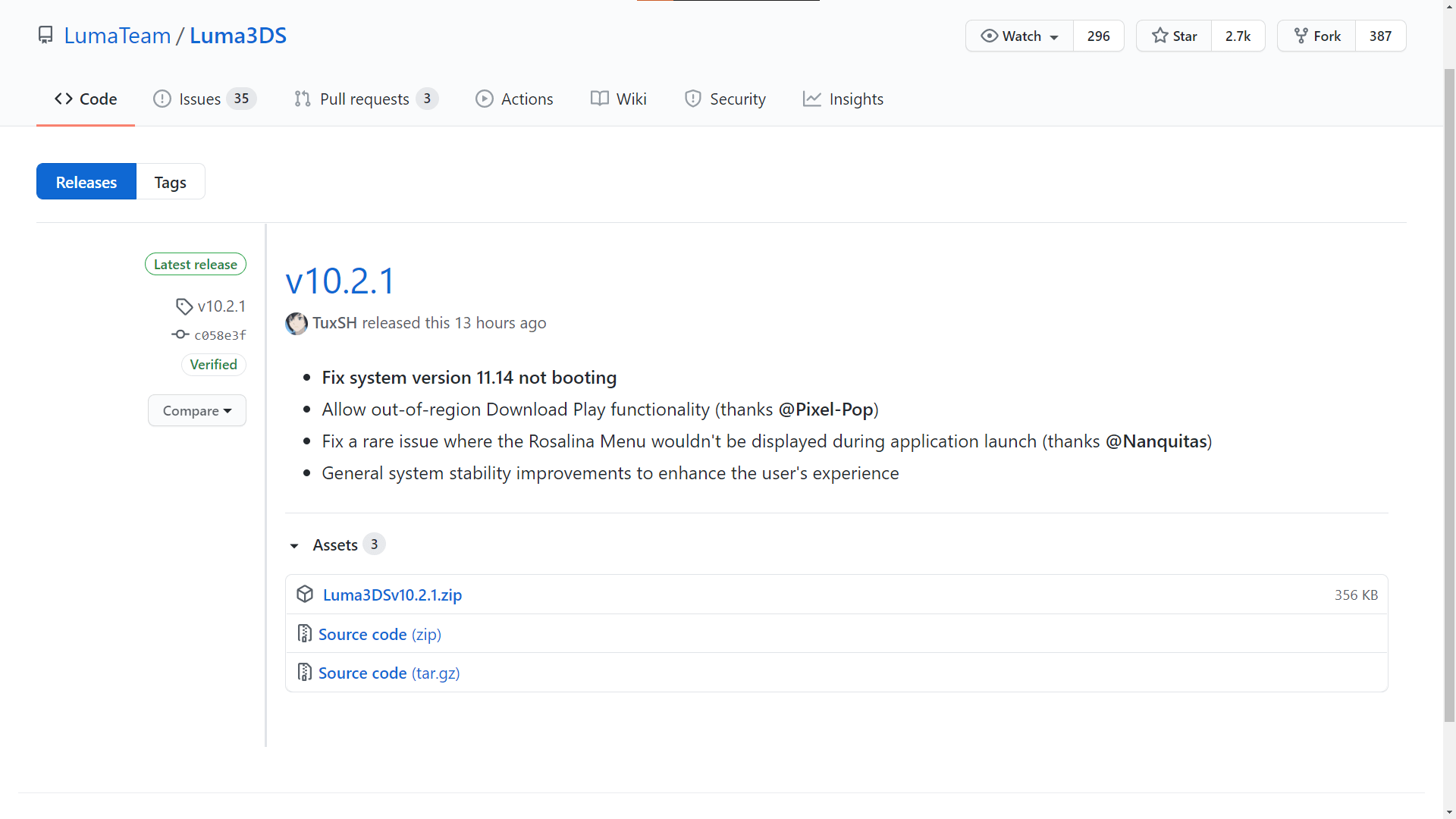Click the scrollbar down arrow
The width and height of the screenshot is (1456, 819).
coord(1449,812)
